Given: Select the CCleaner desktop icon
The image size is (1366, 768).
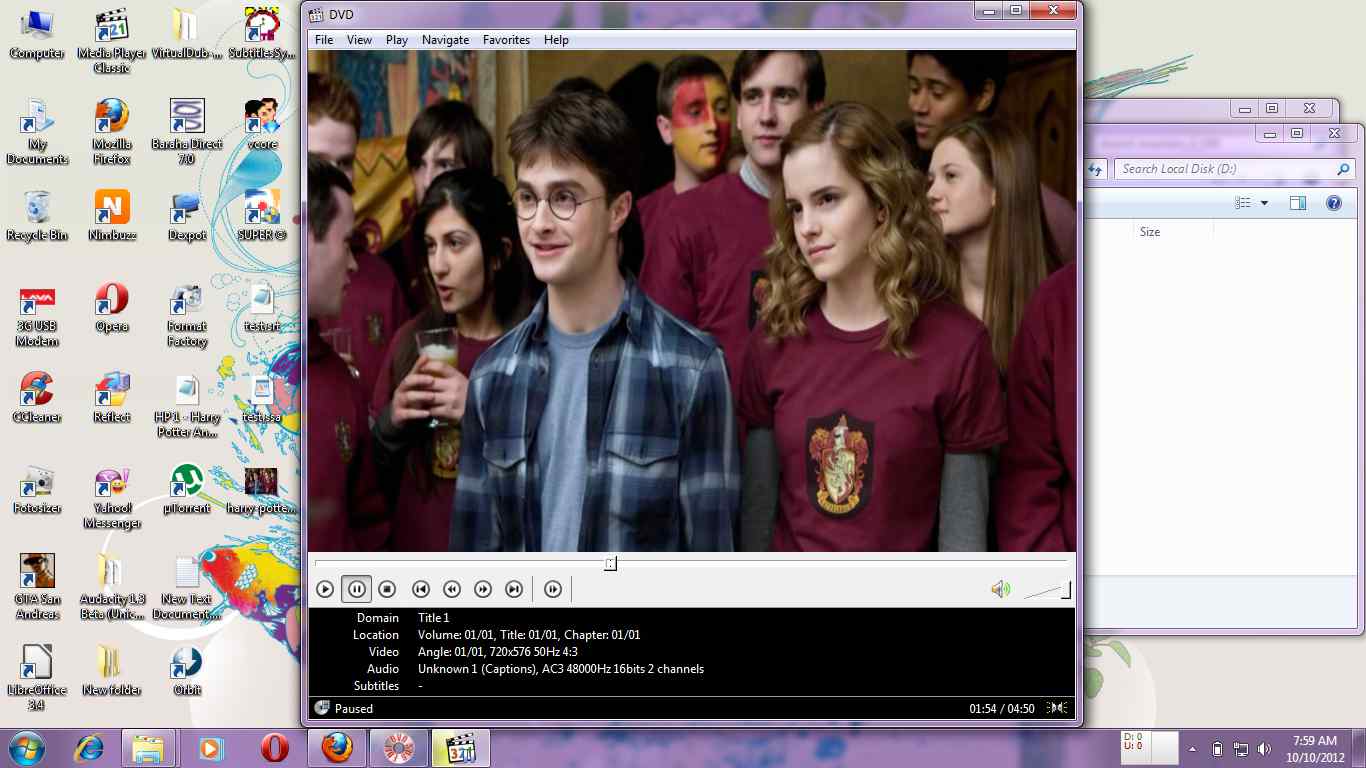Looking at the screenshot, I should tap(37, 398).
